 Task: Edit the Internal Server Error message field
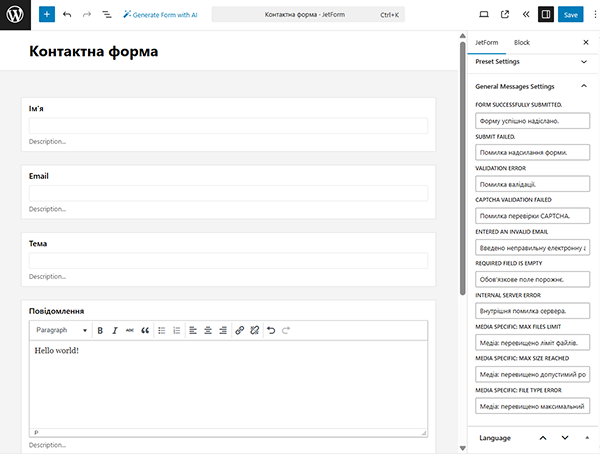[532, 311]
